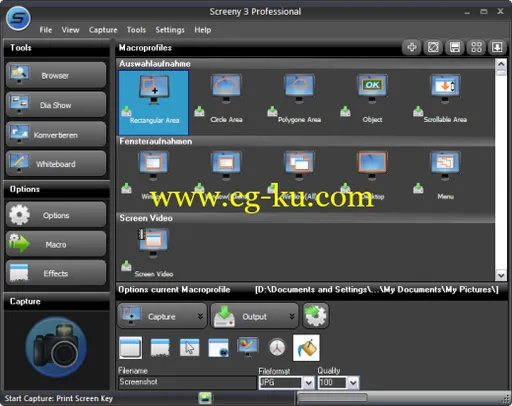Open the Konvertieren tool

pyautogui.click(x=56, y=134)
